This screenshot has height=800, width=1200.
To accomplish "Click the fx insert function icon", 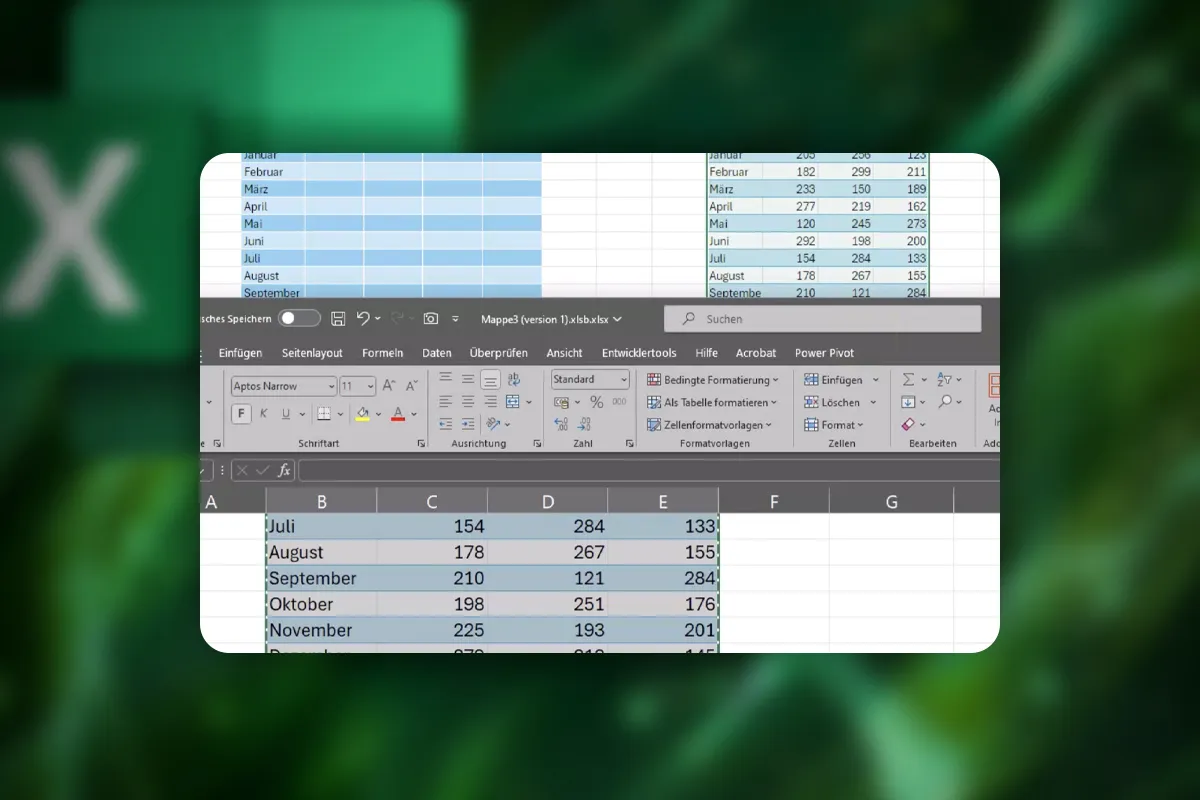I will pos(284,470).
